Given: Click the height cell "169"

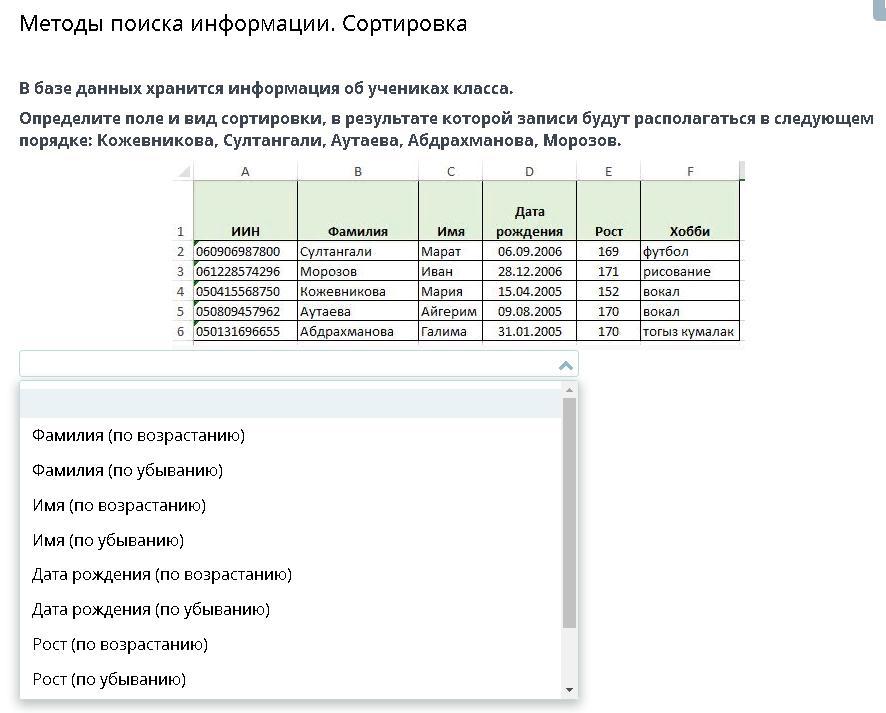Looking at the screenshot, I should point(609,251).
